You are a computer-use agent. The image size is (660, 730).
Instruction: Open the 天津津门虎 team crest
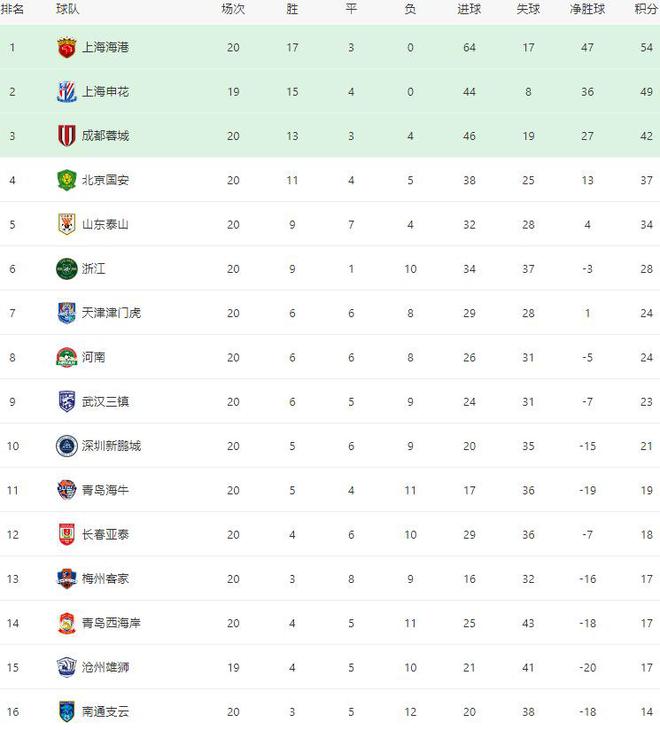(x=67, y=313)
